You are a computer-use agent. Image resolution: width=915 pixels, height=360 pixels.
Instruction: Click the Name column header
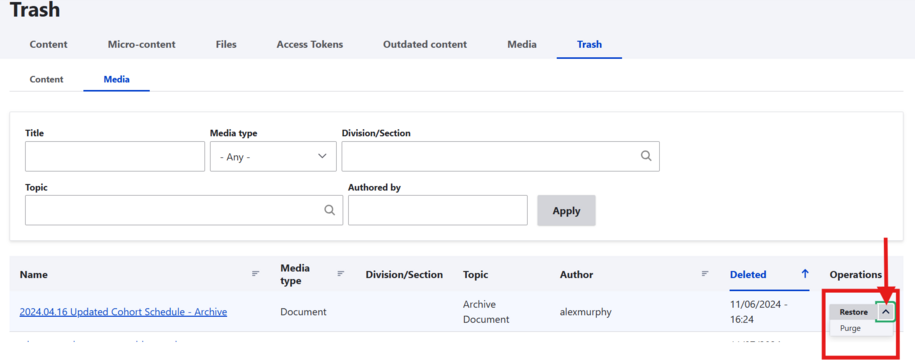pyautogui.click(x=34, y=274)
